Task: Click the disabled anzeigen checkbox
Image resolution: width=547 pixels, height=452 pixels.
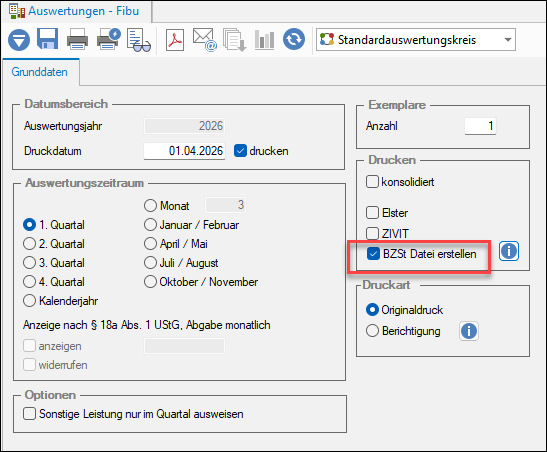Action: point(29,346)
